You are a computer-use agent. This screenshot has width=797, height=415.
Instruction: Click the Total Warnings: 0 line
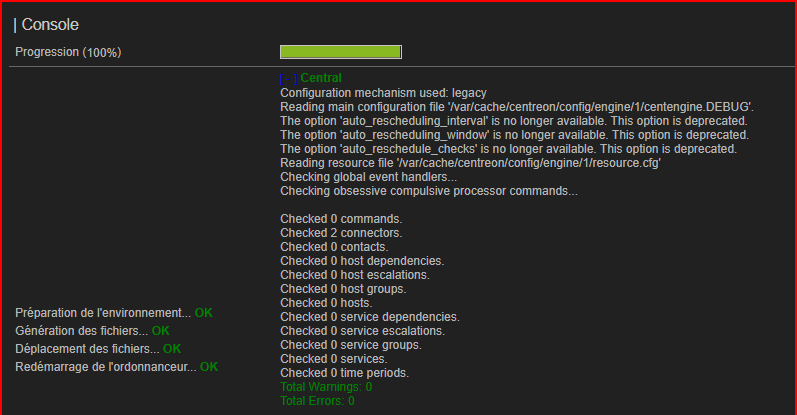(x=326, y=387)
